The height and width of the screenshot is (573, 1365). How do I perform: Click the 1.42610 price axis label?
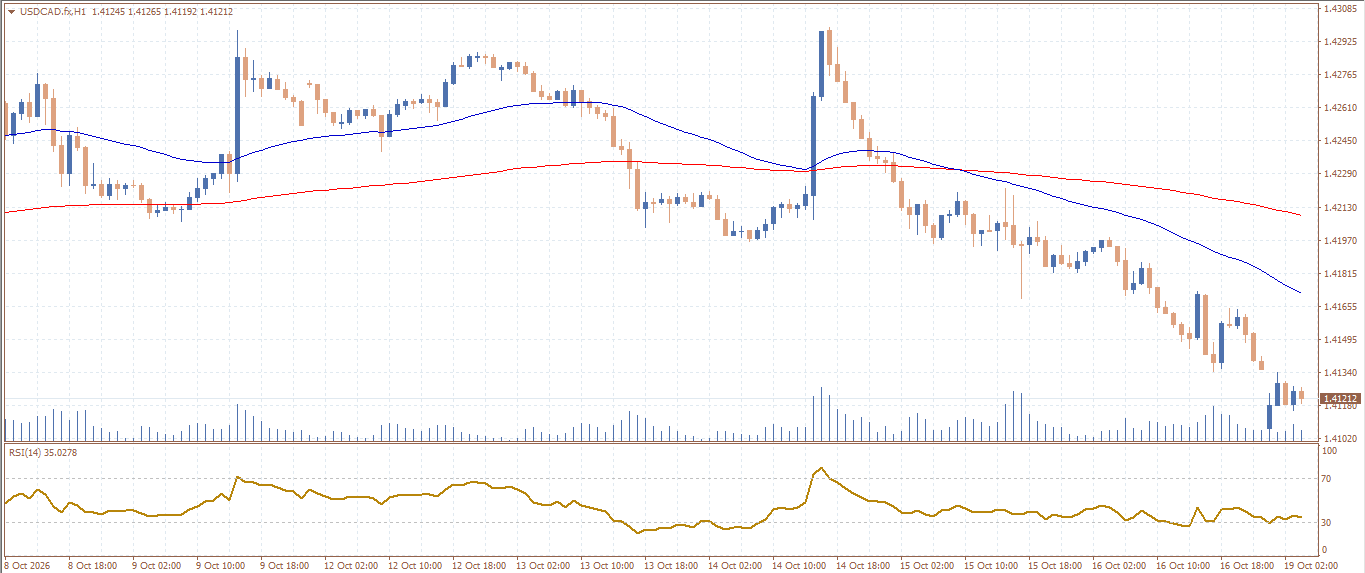point(1339,108)
